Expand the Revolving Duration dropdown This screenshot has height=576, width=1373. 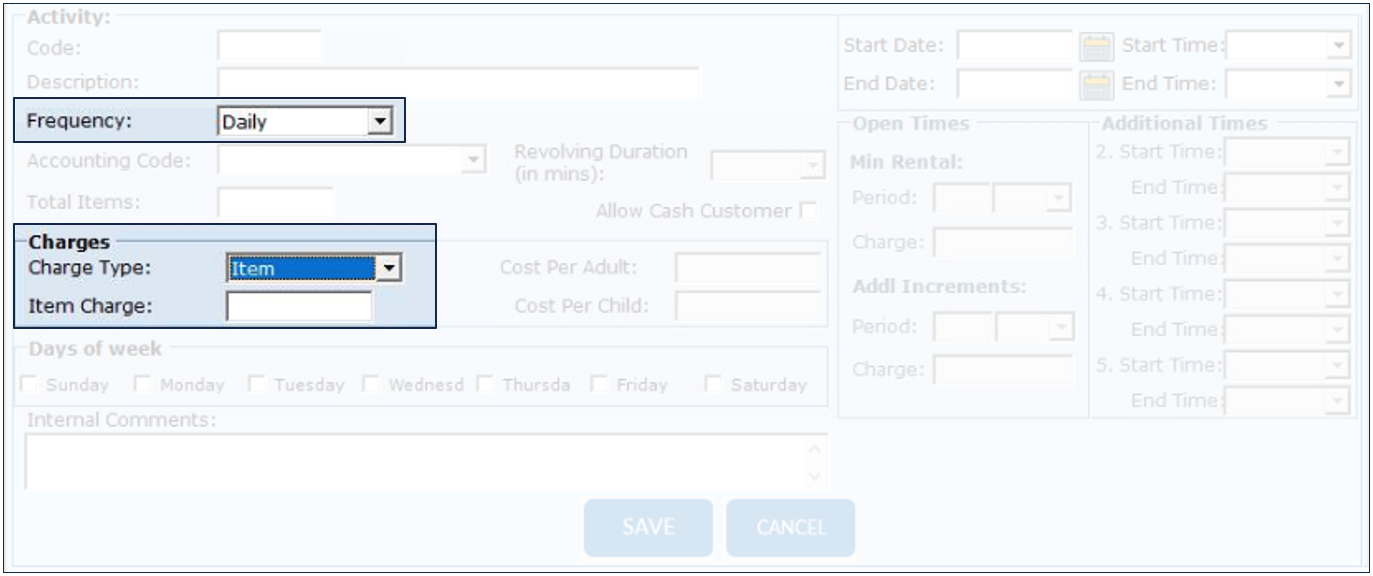[812, 166]
